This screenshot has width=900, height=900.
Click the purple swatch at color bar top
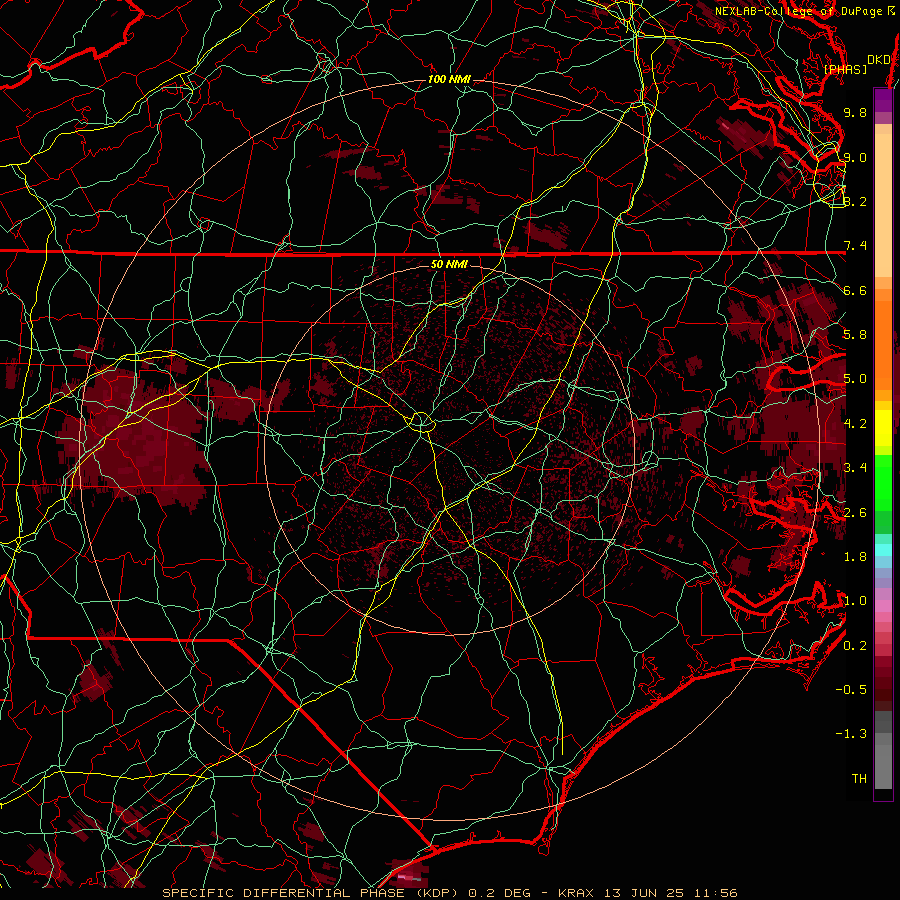tap(883, 100)
